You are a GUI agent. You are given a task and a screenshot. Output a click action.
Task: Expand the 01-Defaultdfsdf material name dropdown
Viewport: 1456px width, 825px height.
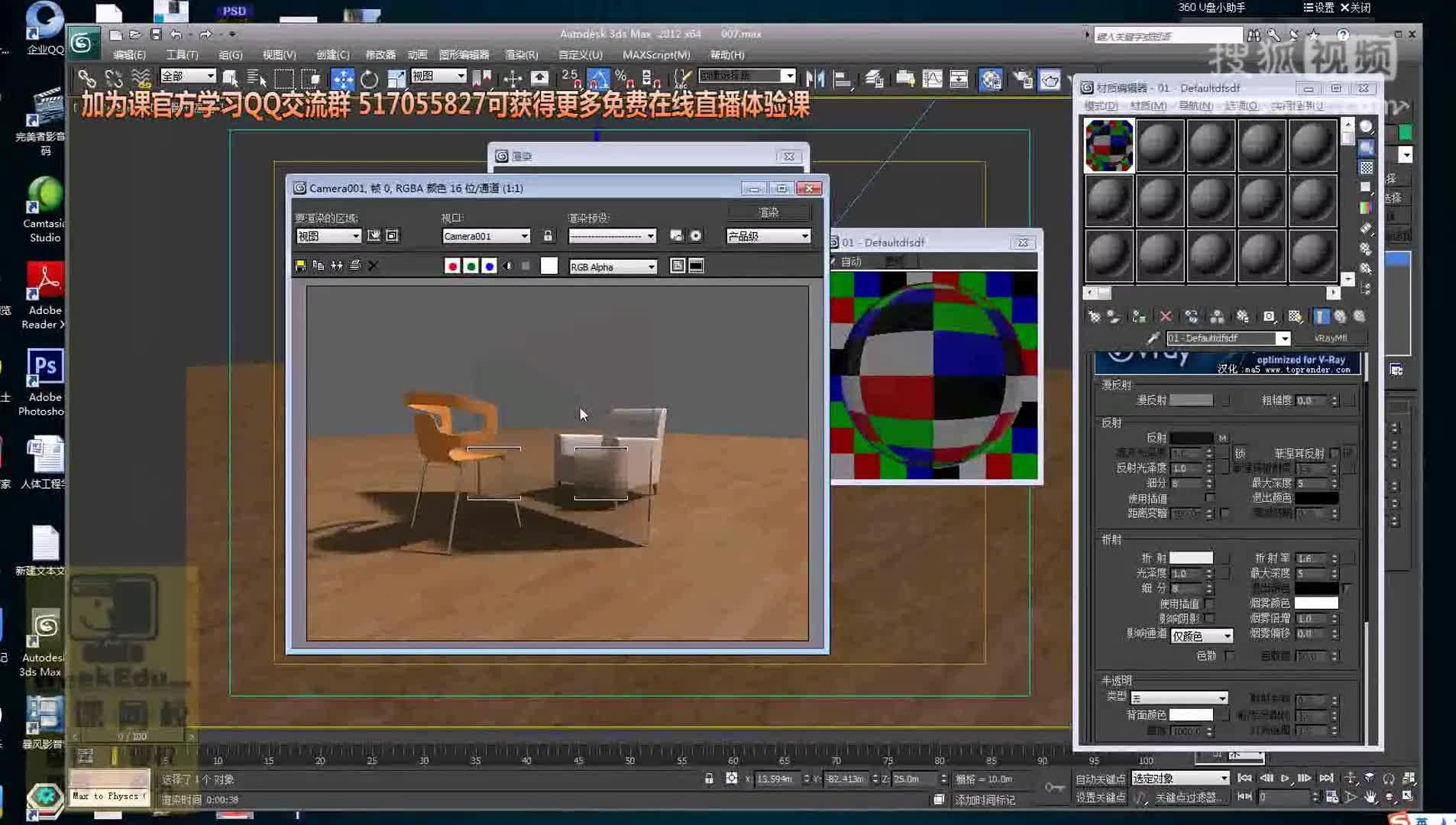click(1284, 338)
